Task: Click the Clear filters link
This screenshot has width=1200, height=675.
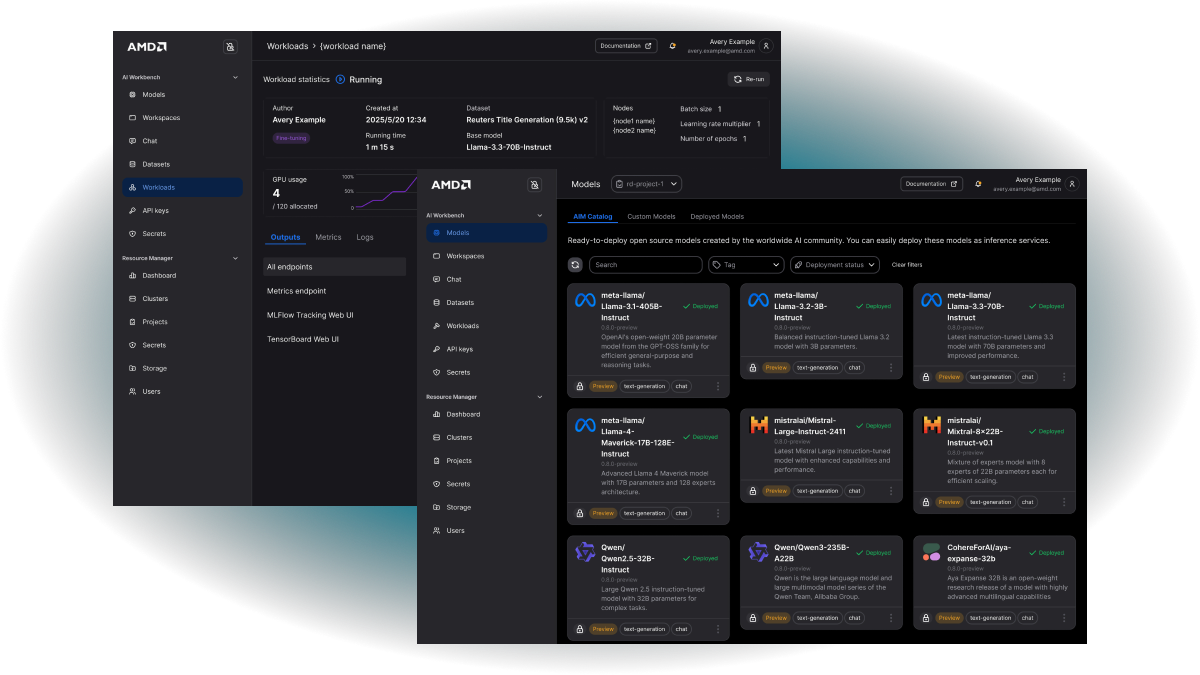Action: tap(906, 265)
